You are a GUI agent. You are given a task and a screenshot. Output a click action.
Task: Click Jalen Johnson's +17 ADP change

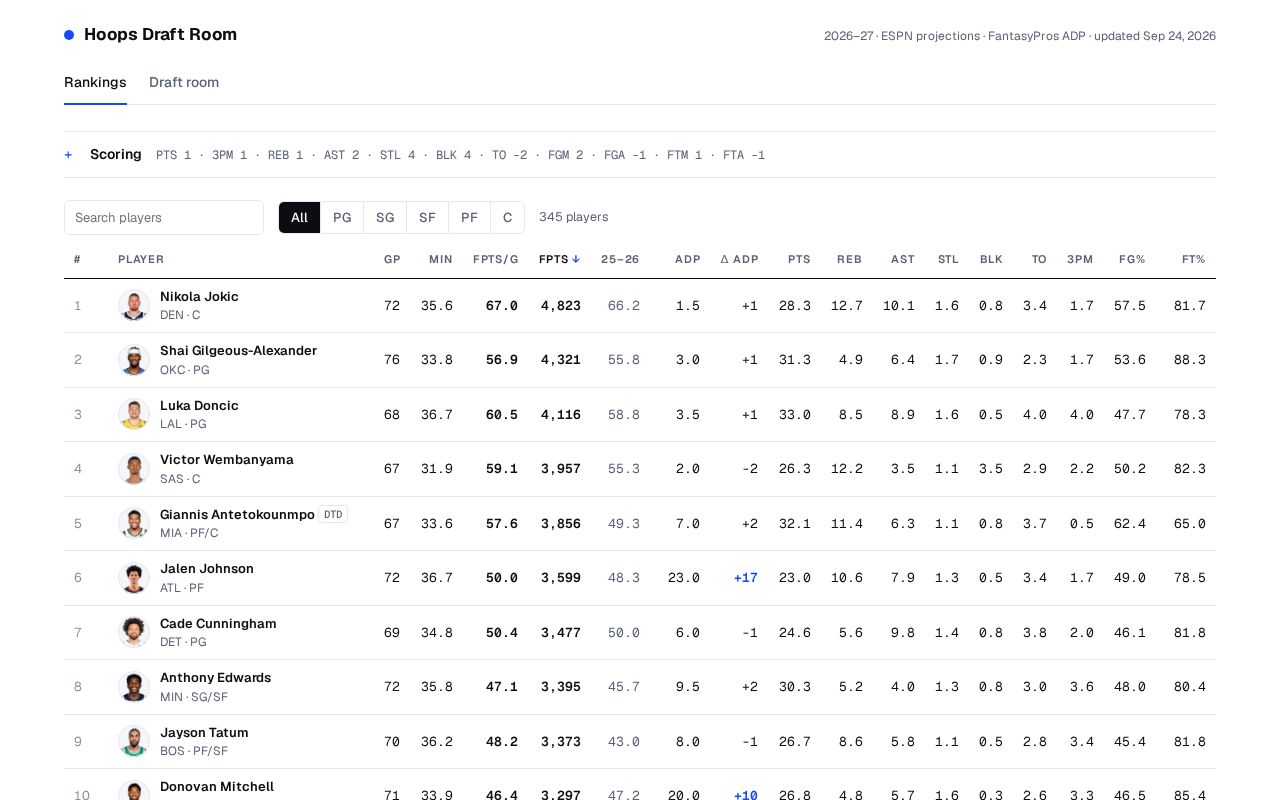[x=746, y=578]
